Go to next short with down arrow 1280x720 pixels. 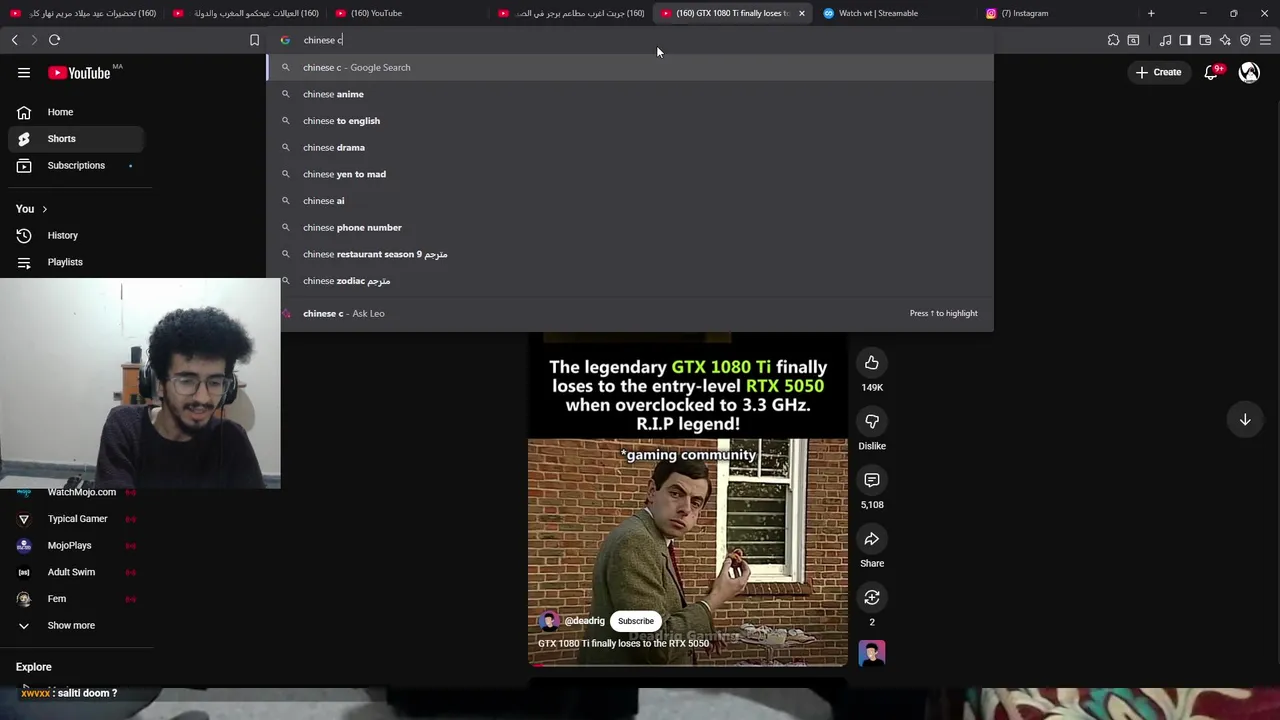click(x=1245, y=420)
